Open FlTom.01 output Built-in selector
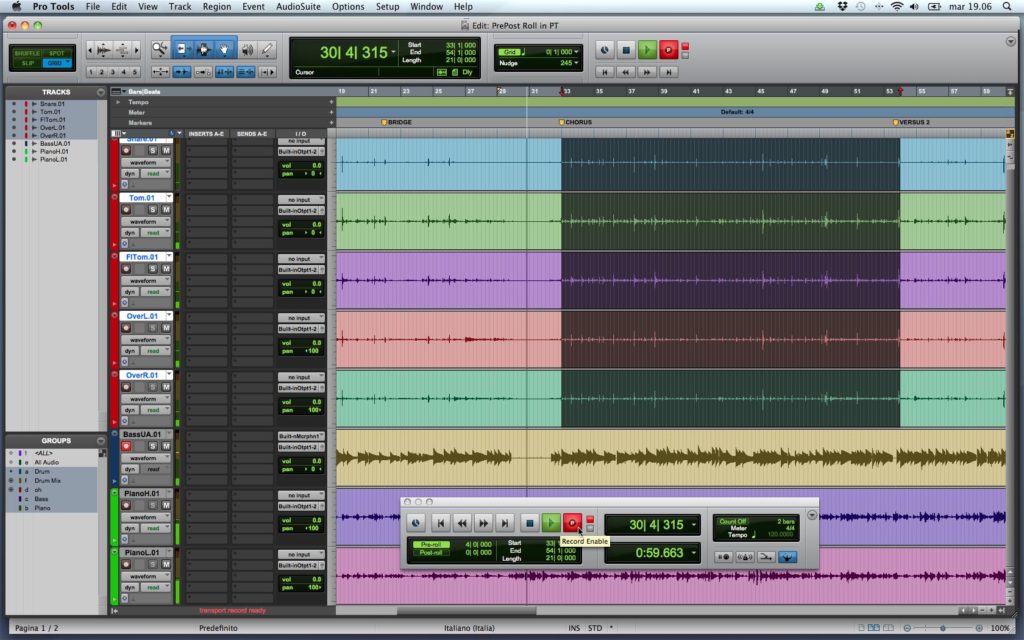The image size is (1024, 640). tap(301, 270)
